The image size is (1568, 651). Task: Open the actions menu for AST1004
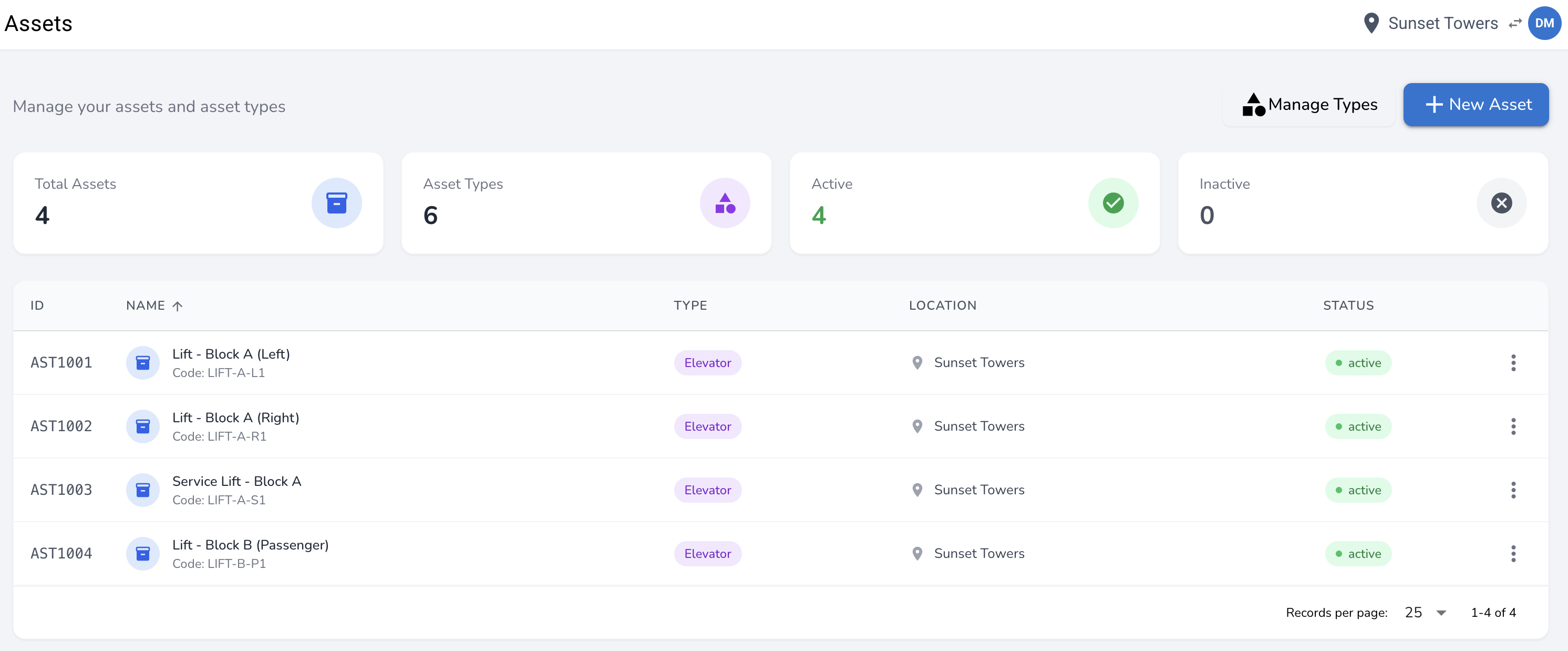coord(1514,553)
